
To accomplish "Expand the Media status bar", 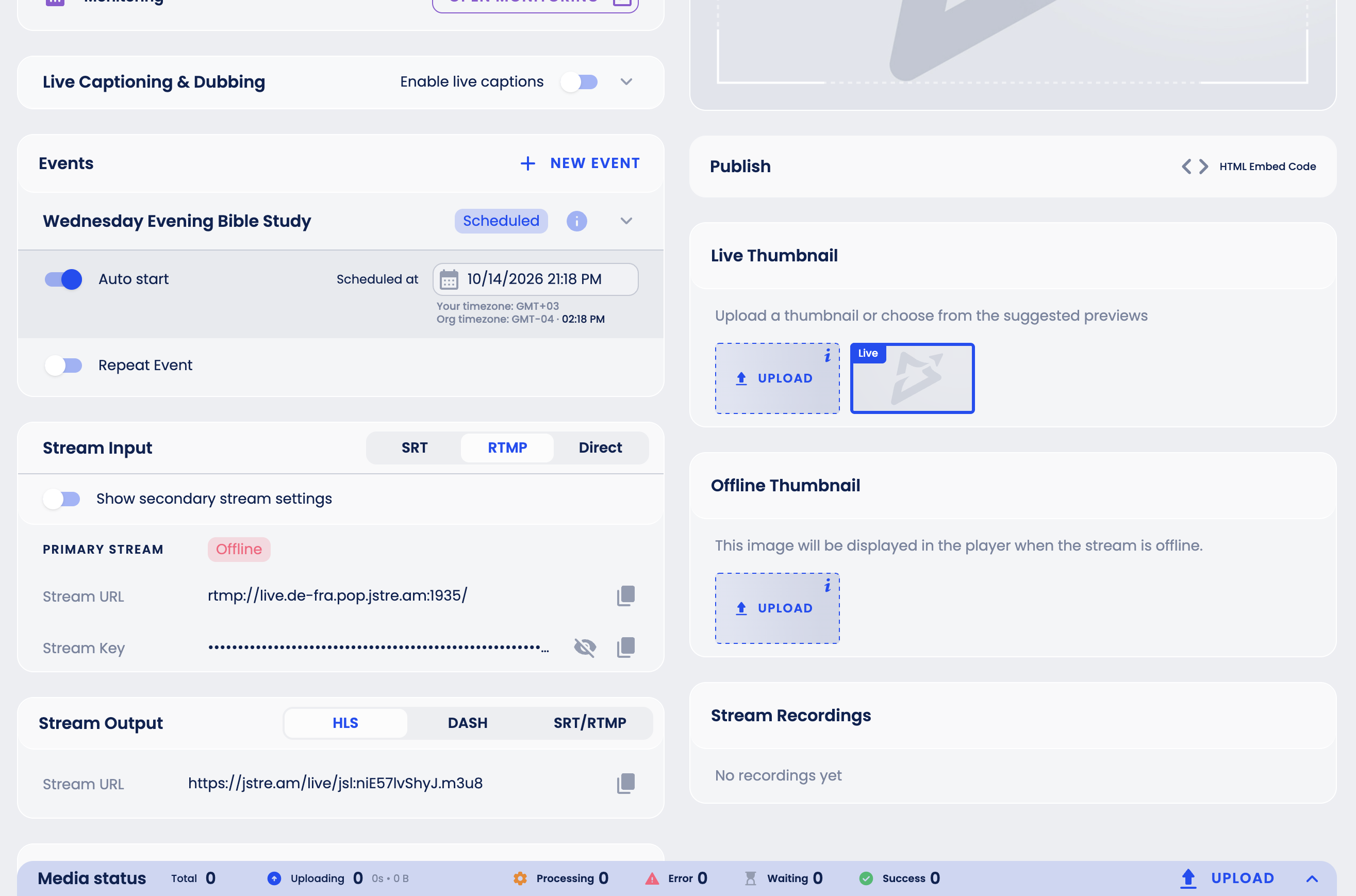I will [1312, 879].
